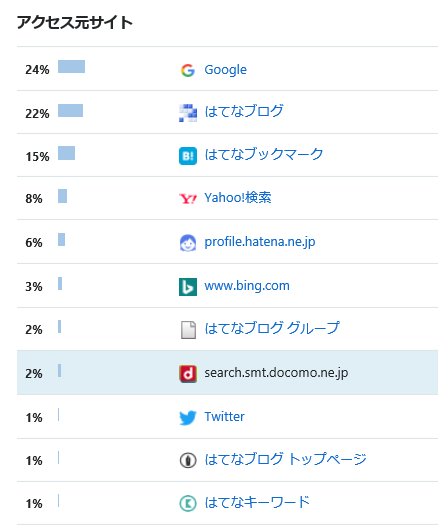The image size is (438, 527).
Task: Open the search.smt.docomo.ne.jp link
Action: click(276, 373)
